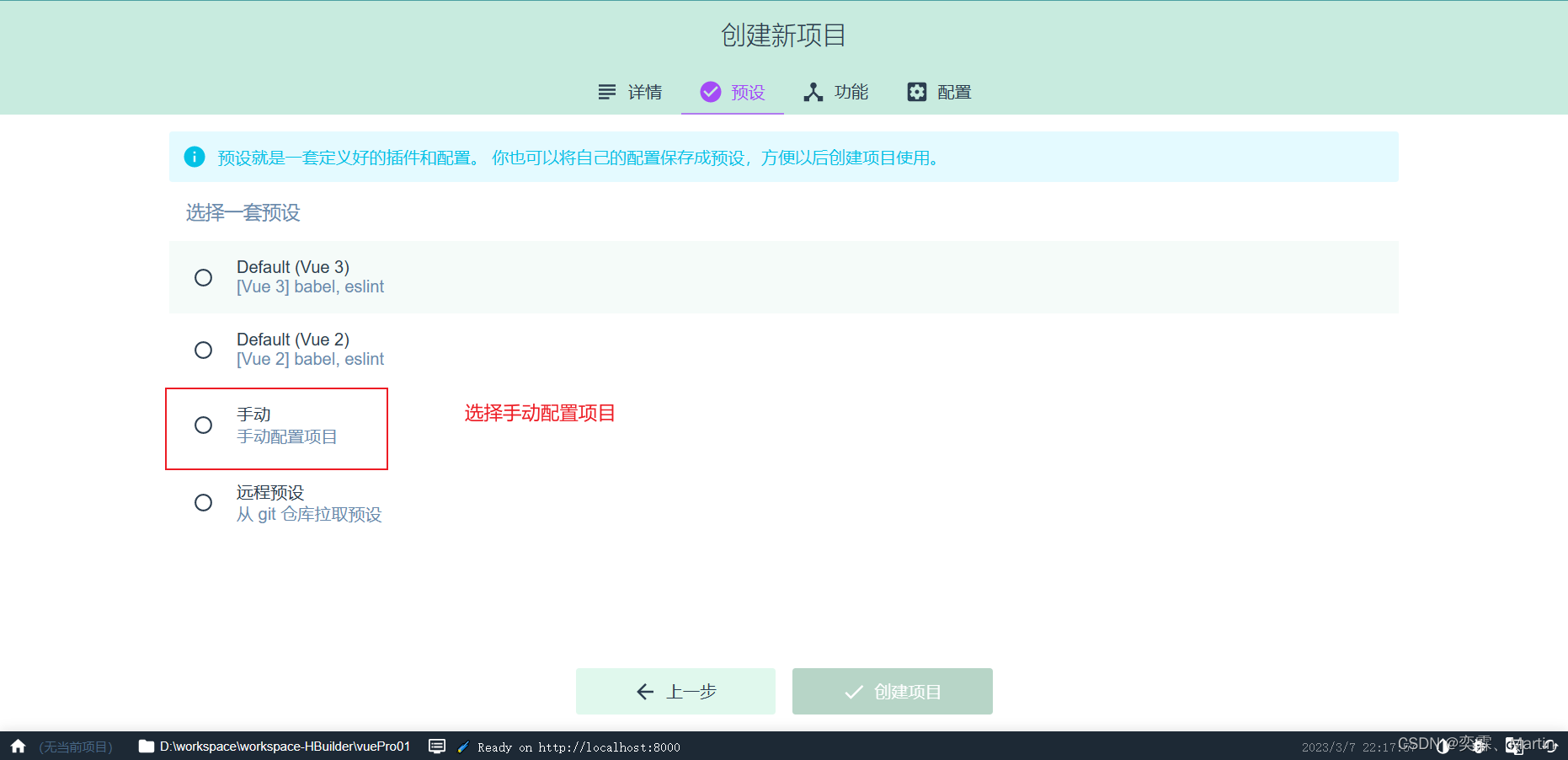Click the details list icon in steps

pos(607,92)
